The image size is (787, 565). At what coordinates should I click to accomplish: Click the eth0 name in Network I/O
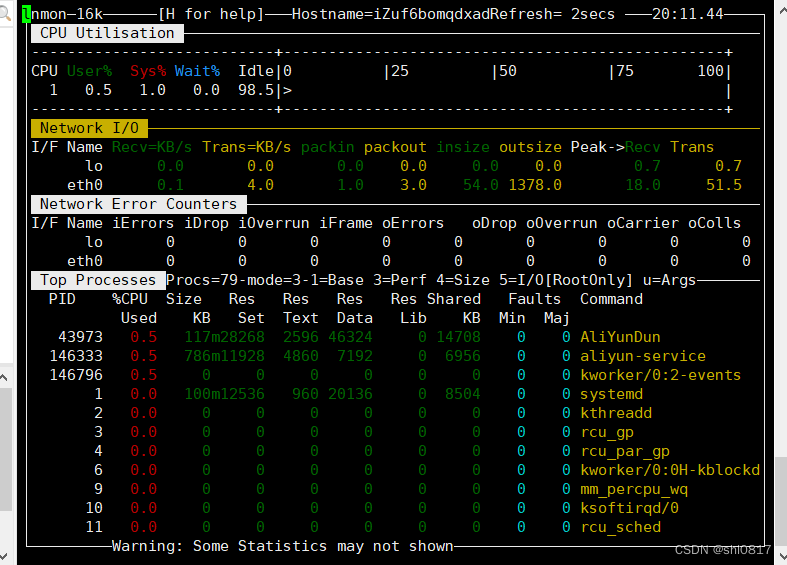[85, 185]
